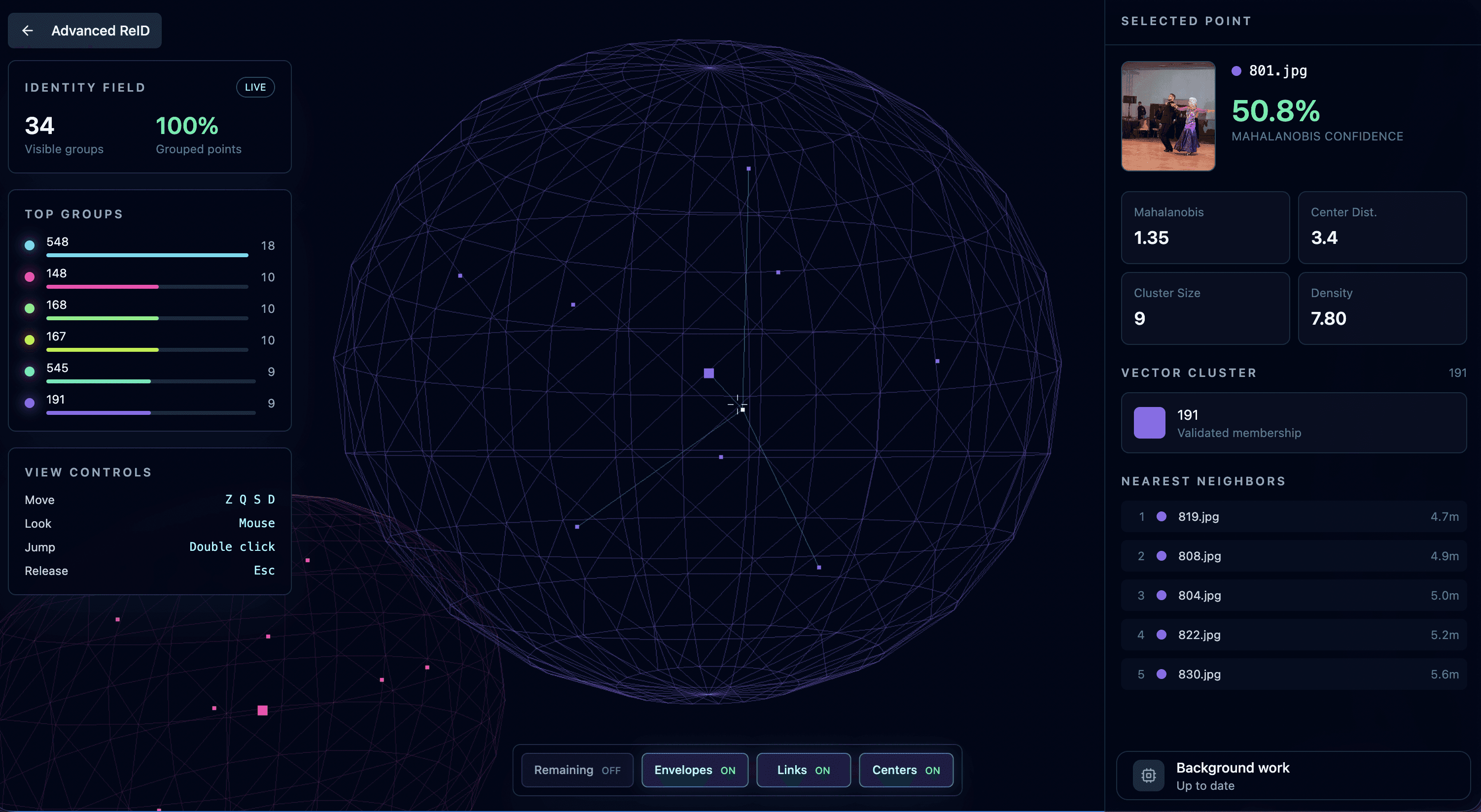Open the 191 Validated membership card
The image size is (1481, 812).
pyautogui.click(x=1294, y=423)
